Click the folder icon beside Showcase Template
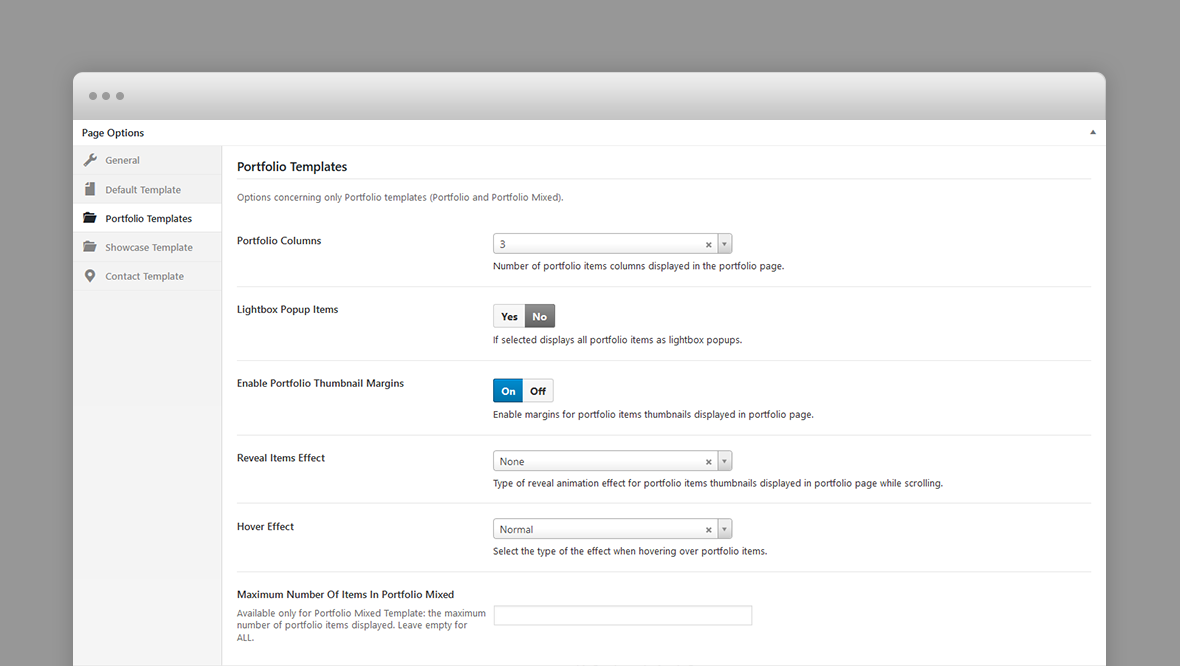The height and width of the screenshot is (666, 1180). pyautogui.click(x=90, y=247)
